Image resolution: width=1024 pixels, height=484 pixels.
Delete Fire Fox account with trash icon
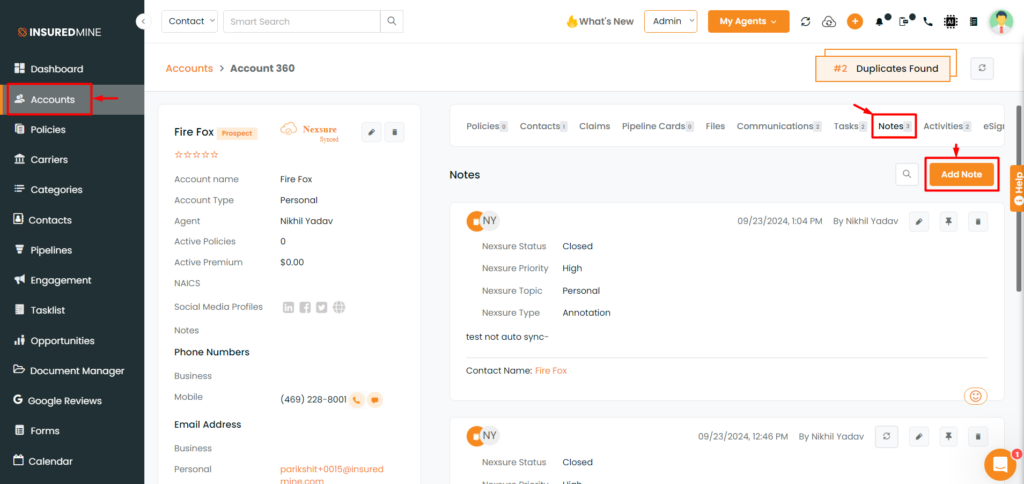pos(394,132)
